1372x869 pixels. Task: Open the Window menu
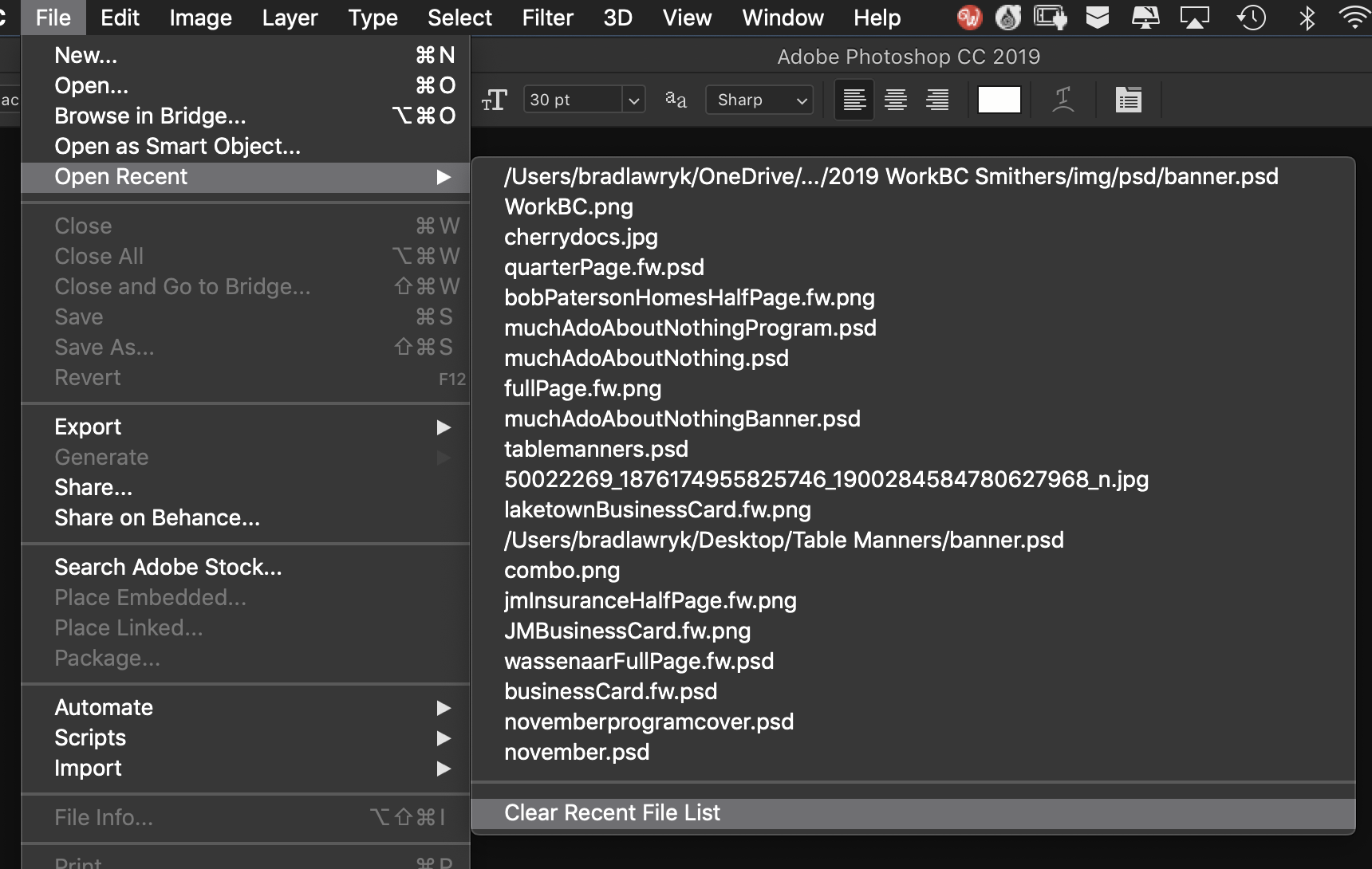point(783,18)
